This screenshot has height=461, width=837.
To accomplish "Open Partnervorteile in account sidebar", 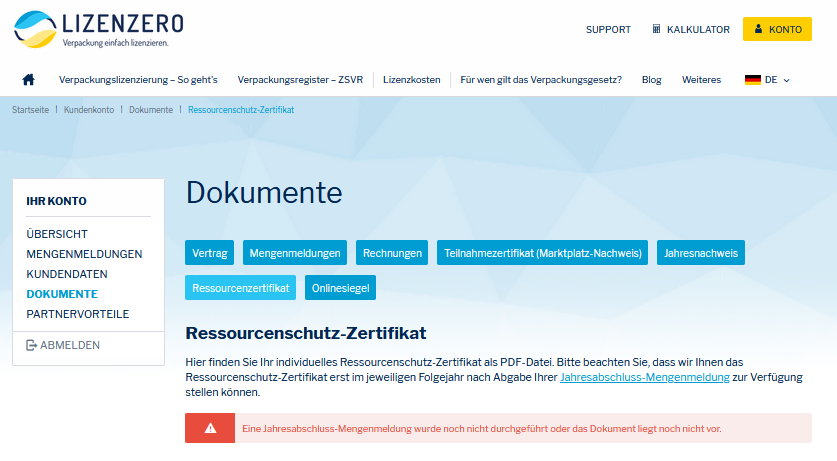I will 77,314.
